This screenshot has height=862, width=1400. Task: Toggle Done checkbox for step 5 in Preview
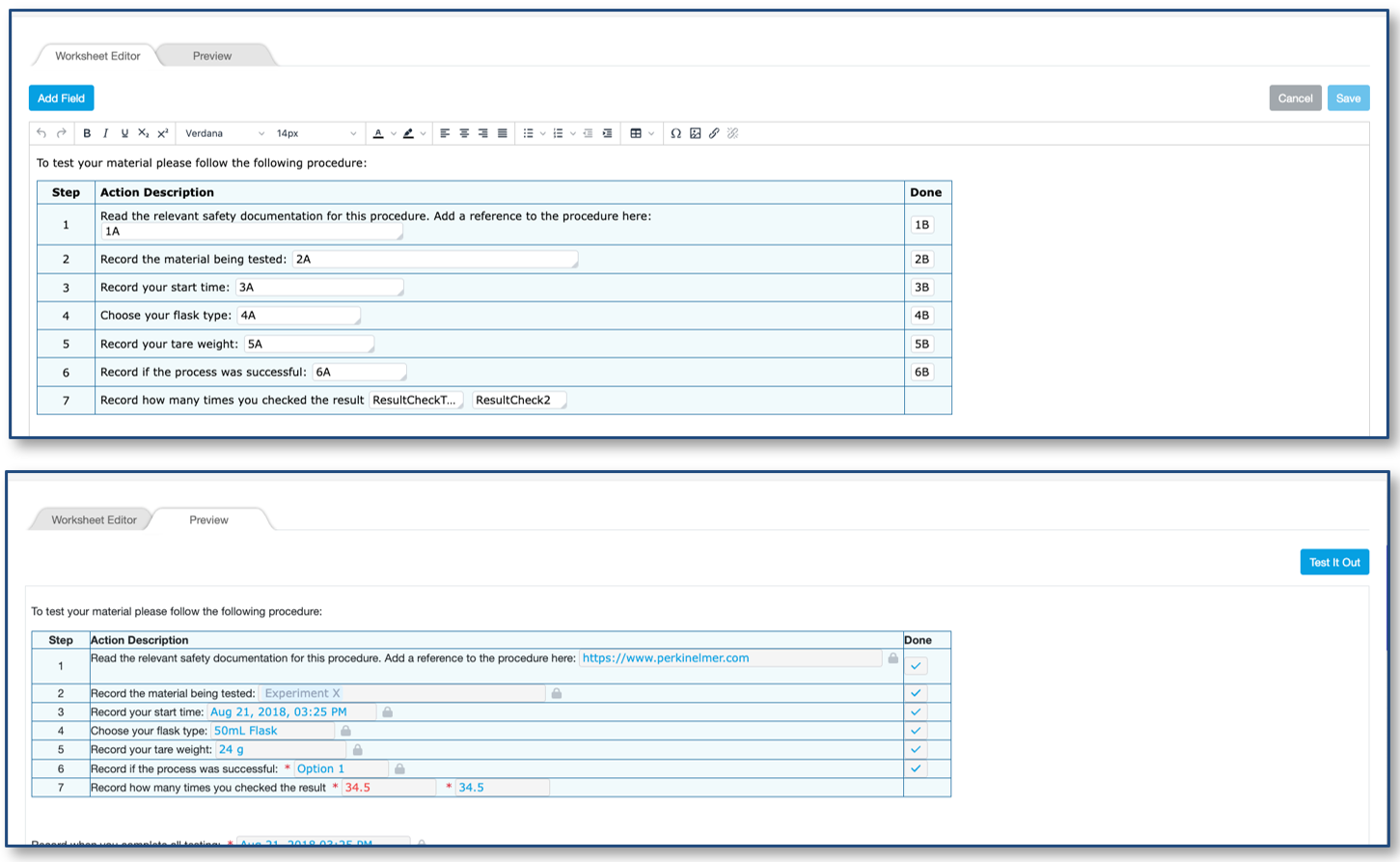point(917,749)
